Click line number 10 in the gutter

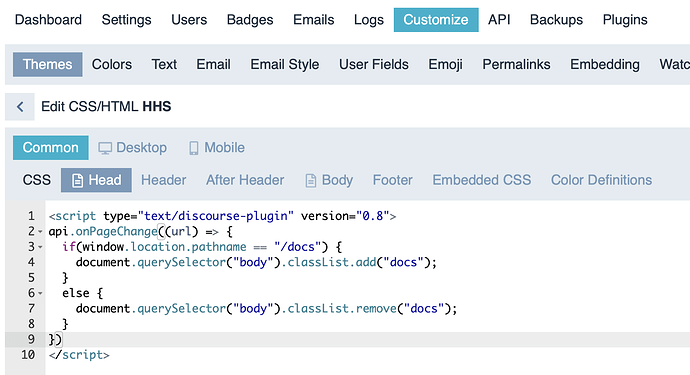coord(28,355)
